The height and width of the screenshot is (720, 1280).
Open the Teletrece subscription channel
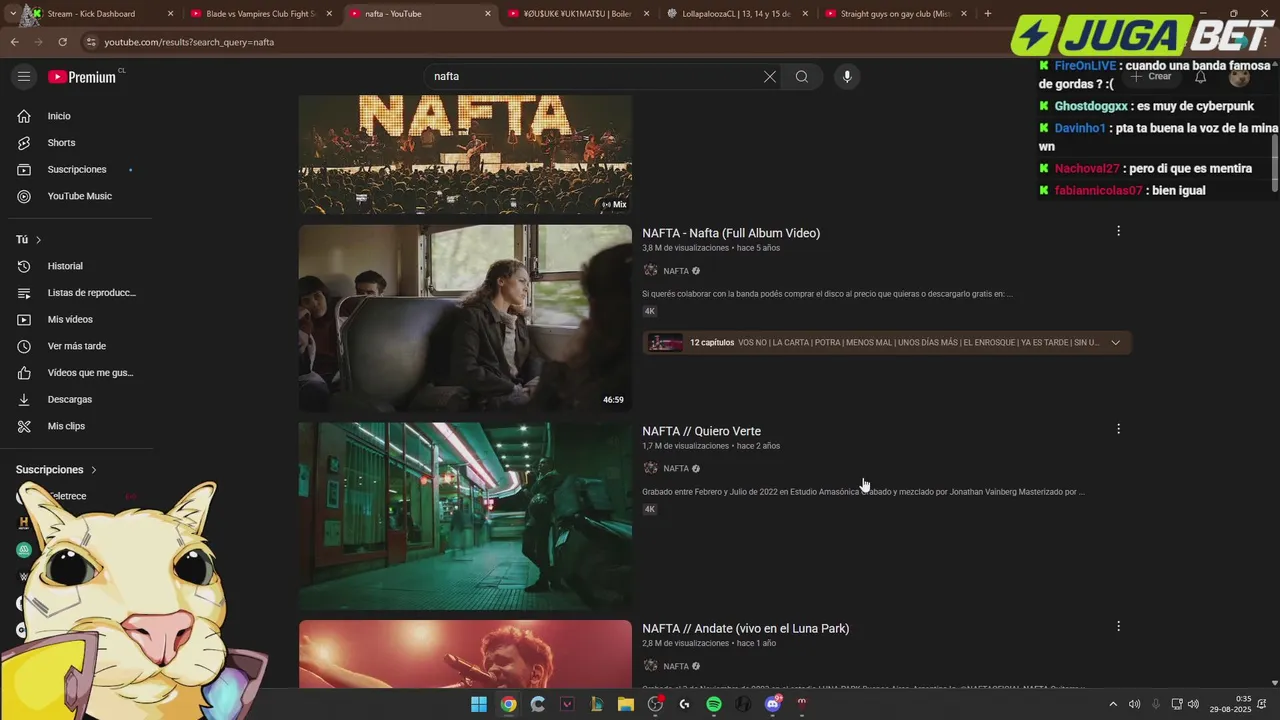[x=68, y=496]
